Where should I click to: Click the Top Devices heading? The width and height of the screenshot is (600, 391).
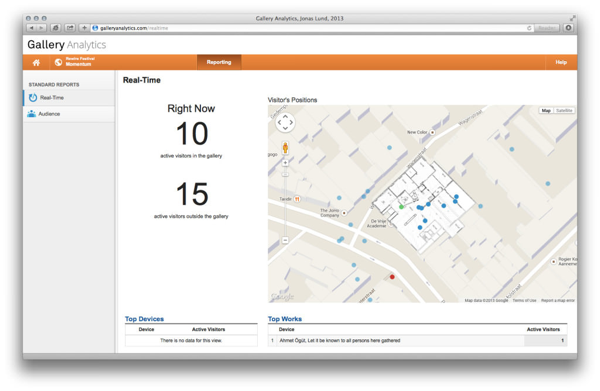[144, 319]
